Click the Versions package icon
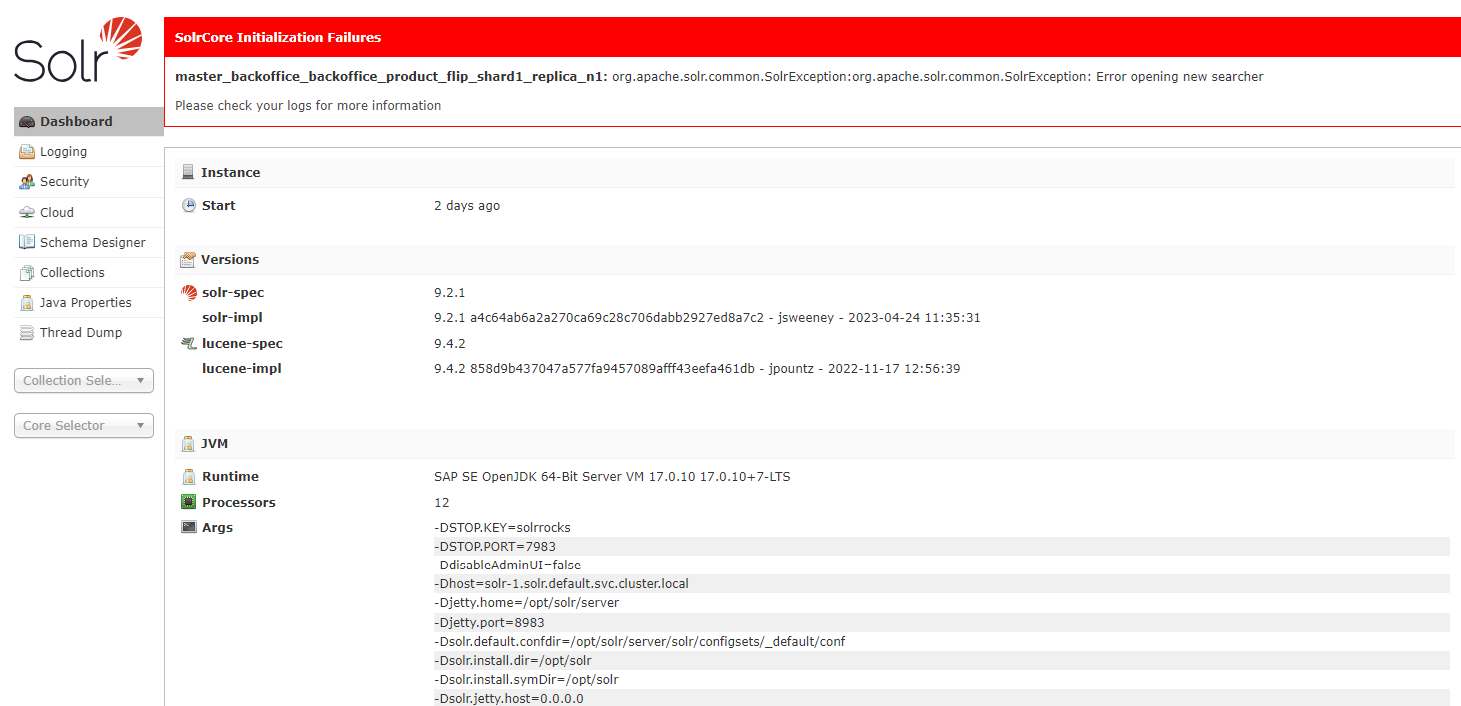The height and width of the screenshot is (706, 1461). (x=188, y=259)
